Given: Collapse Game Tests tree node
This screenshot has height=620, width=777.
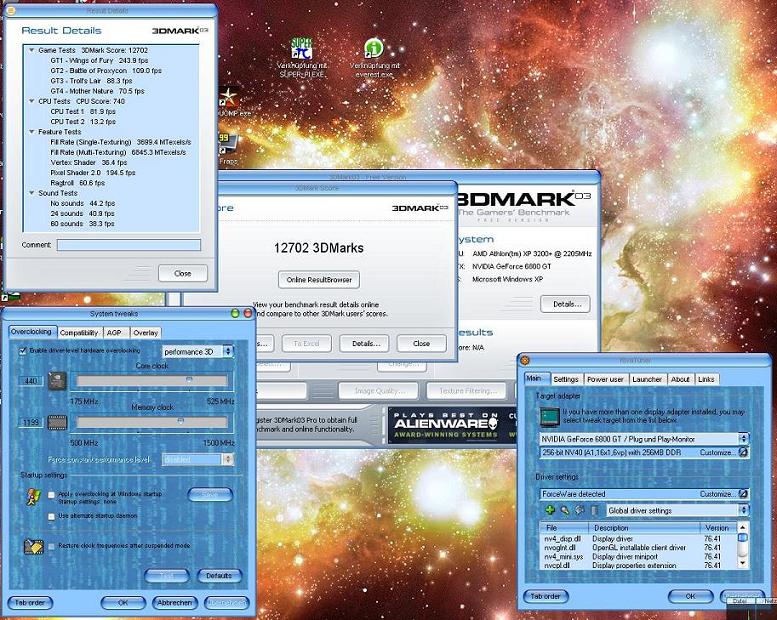Looking at the screenshot, I should tap(32, 51).
